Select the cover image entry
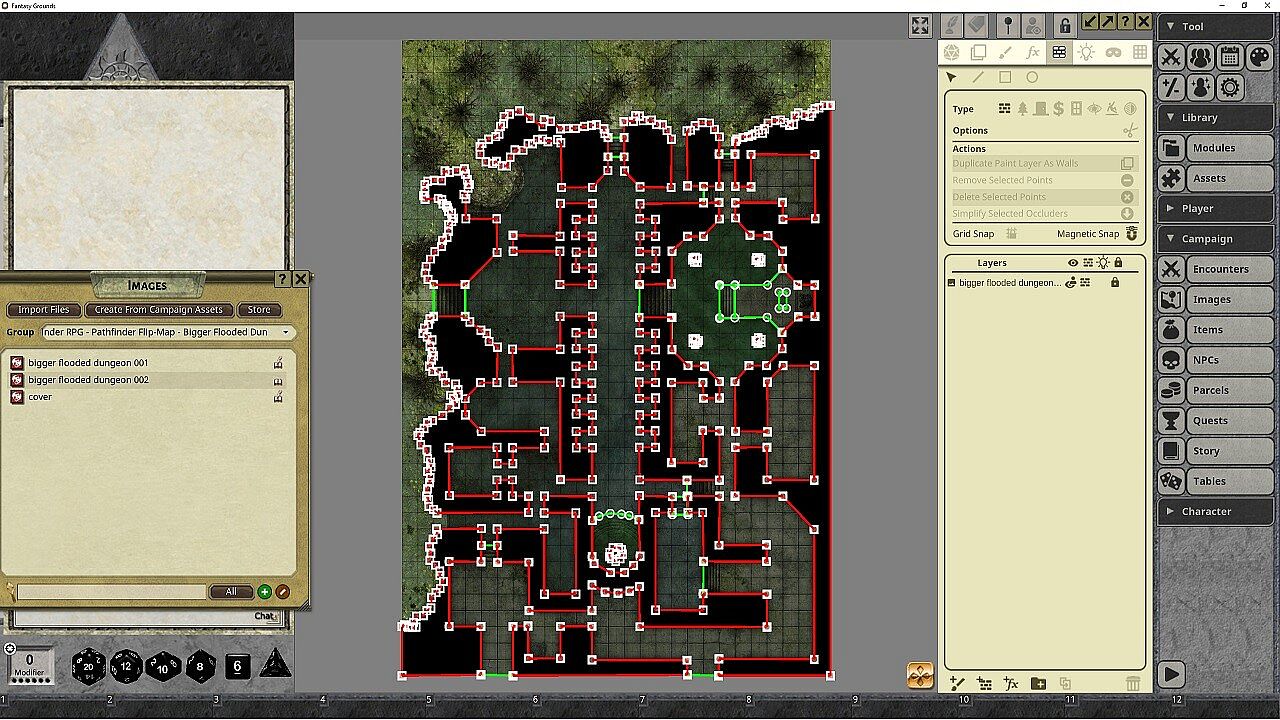Viewport: 1280px width, 720px height. click(40, 397)
